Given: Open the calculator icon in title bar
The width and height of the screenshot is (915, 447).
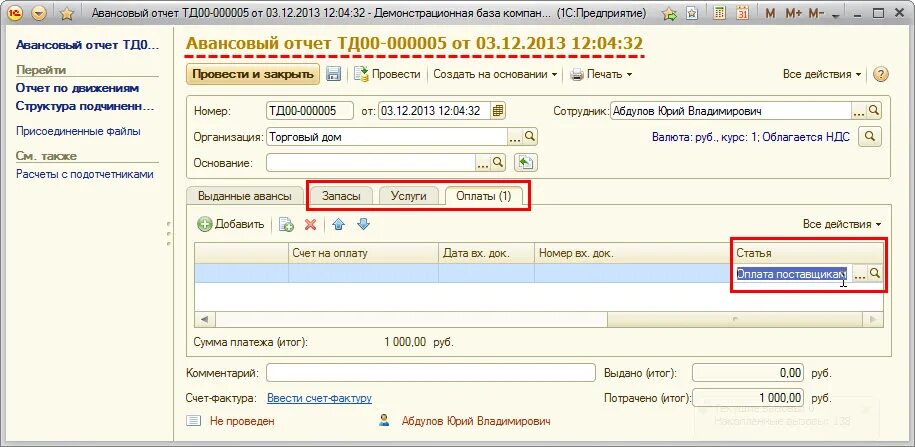Looking at the screenshot, I should click(x=720, y=13).
